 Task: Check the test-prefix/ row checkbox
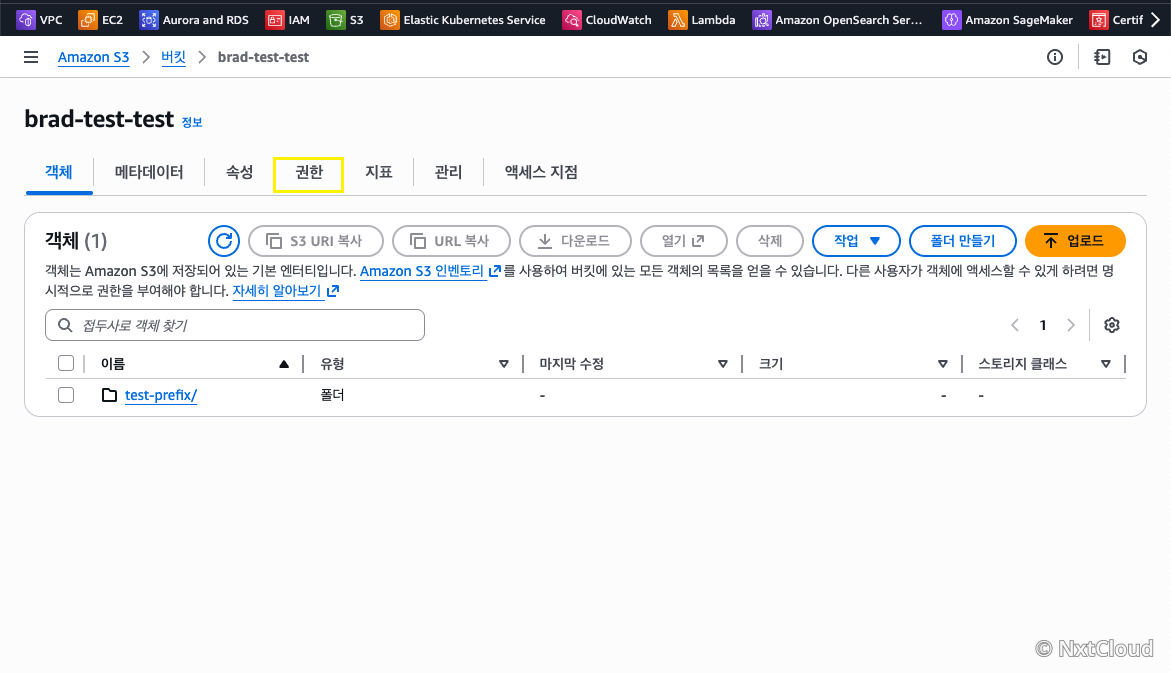click(x=66, y=394)
